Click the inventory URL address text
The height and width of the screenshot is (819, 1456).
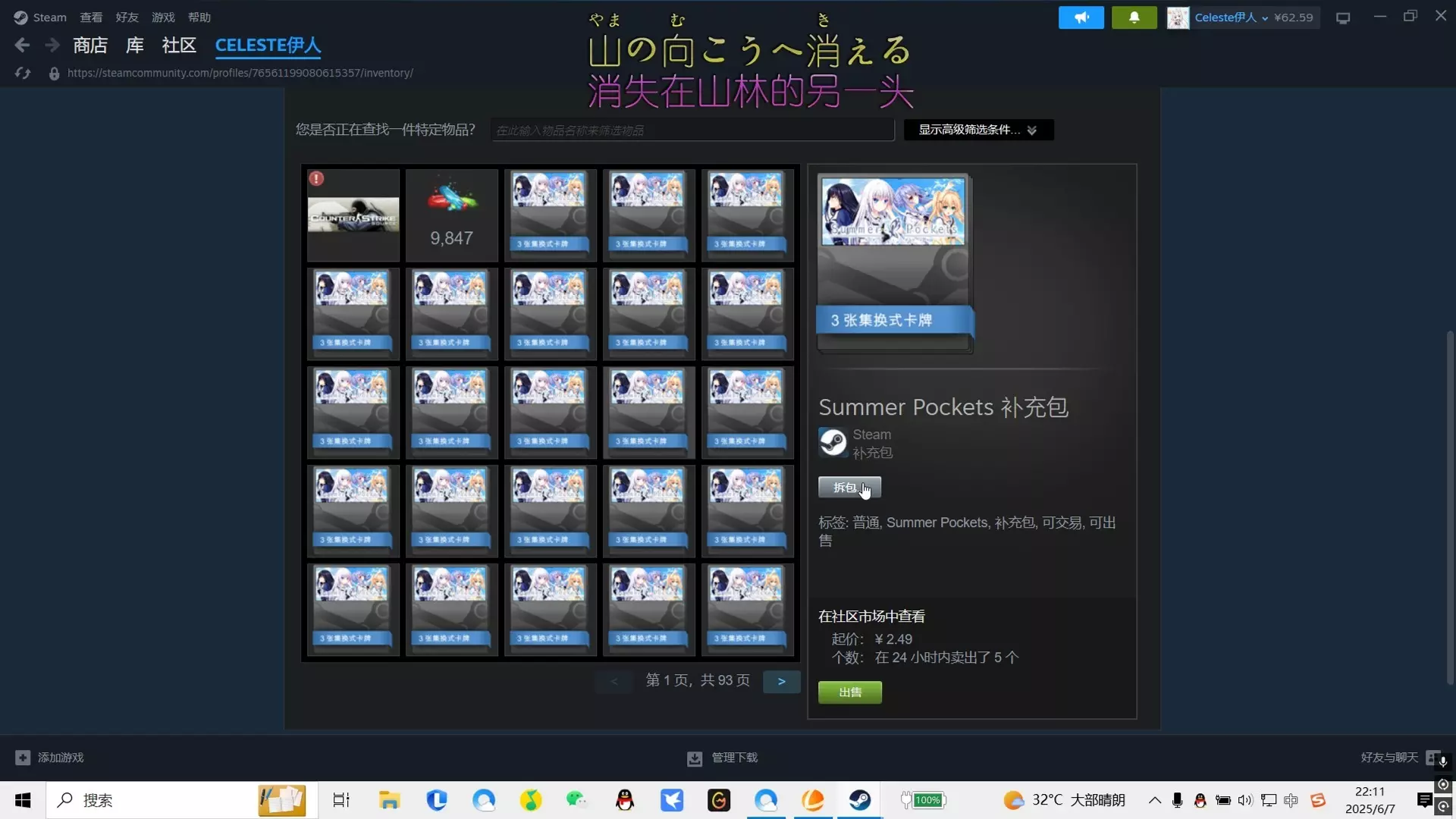click(x=240, y=74)
